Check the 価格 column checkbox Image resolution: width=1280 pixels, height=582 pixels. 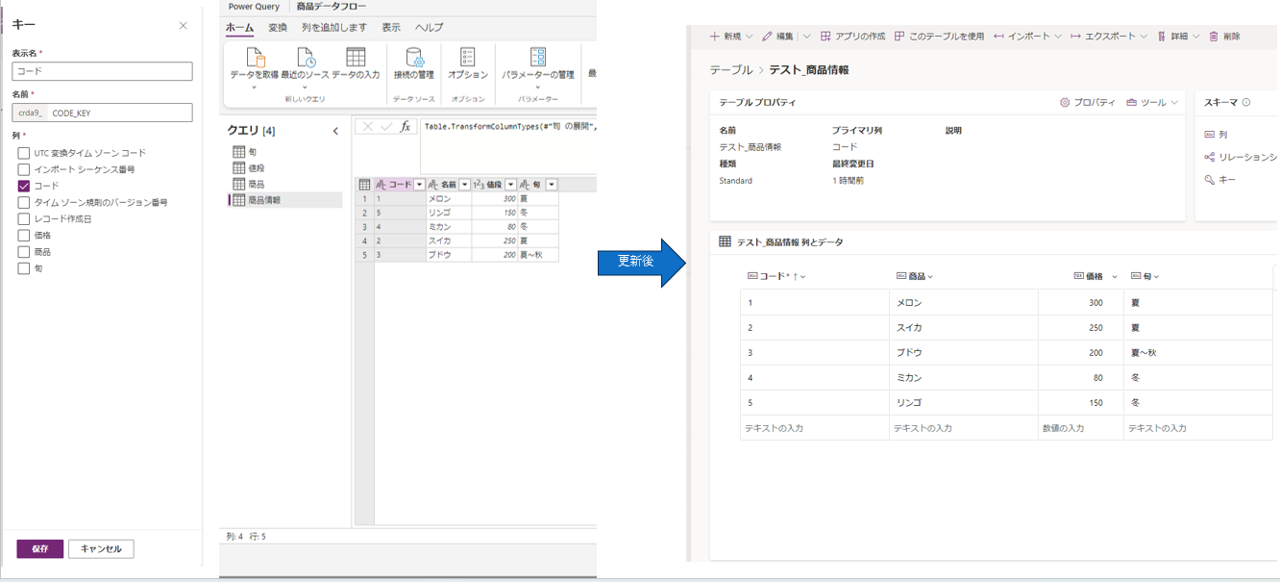pyautogui.click(x=24, y=234)
